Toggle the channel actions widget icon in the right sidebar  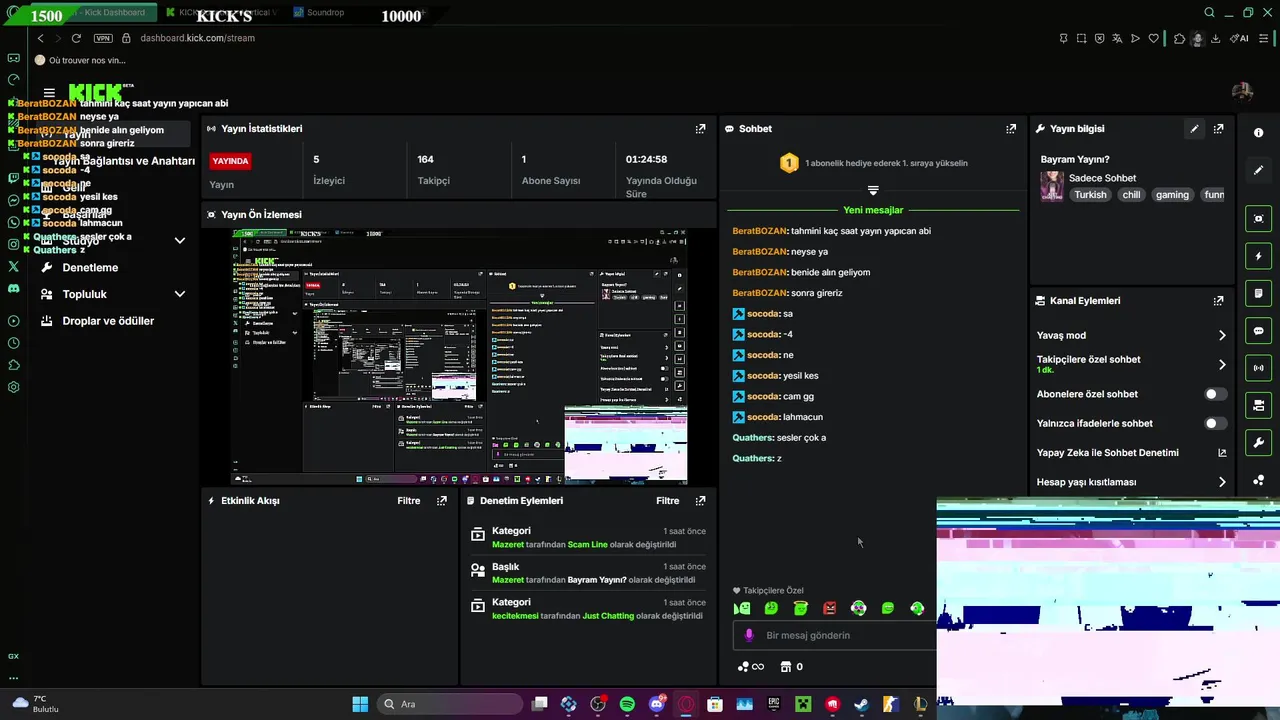1258,405
